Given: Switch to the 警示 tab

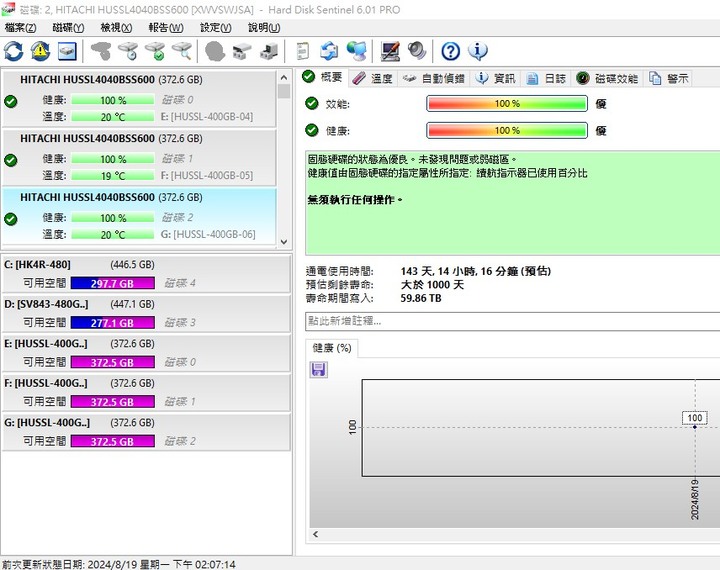Looking at the screenshot, I should pyautogui.click(x=669, y=79).
